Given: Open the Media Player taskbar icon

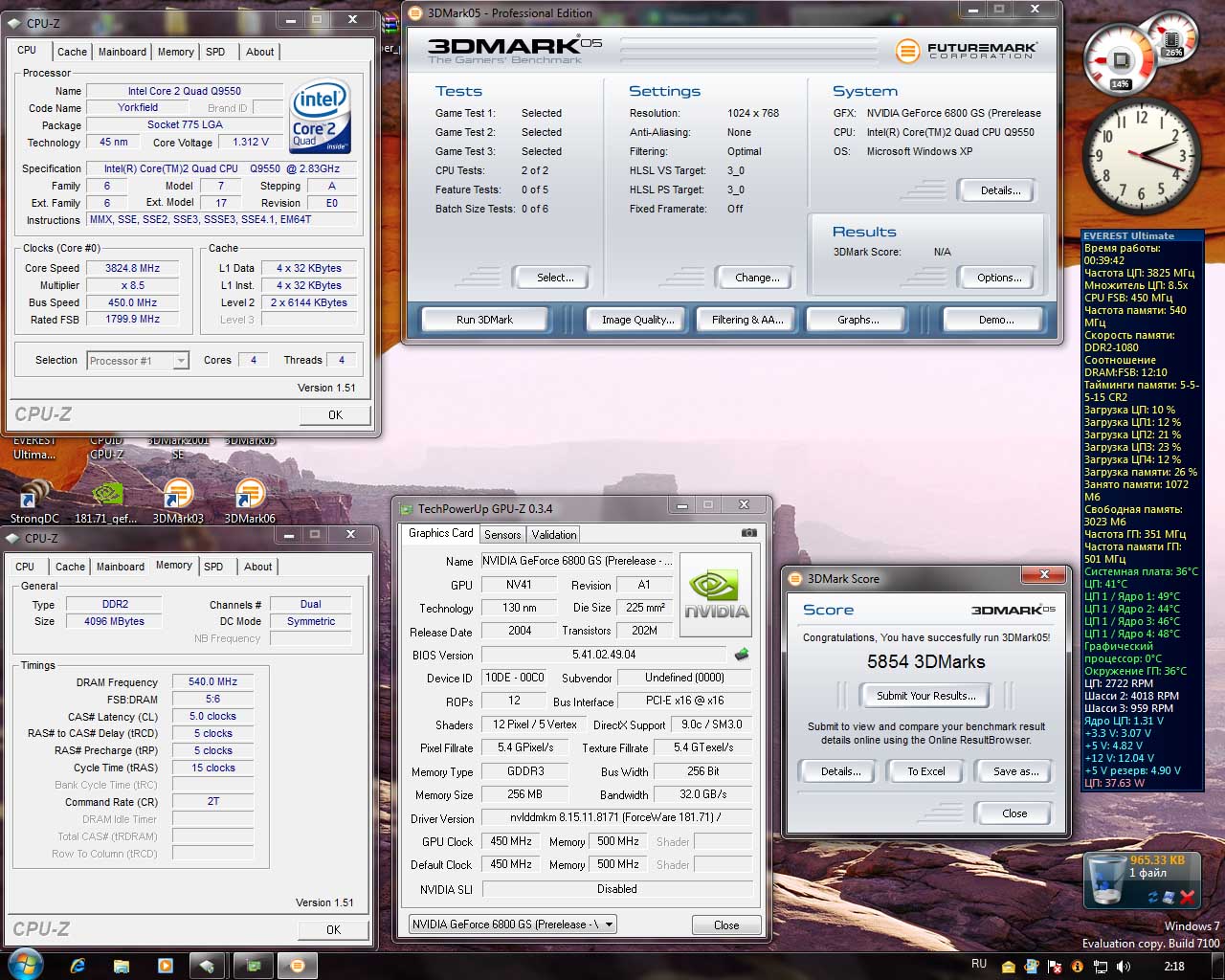Looking at the screenshot, I should point(165,966).
